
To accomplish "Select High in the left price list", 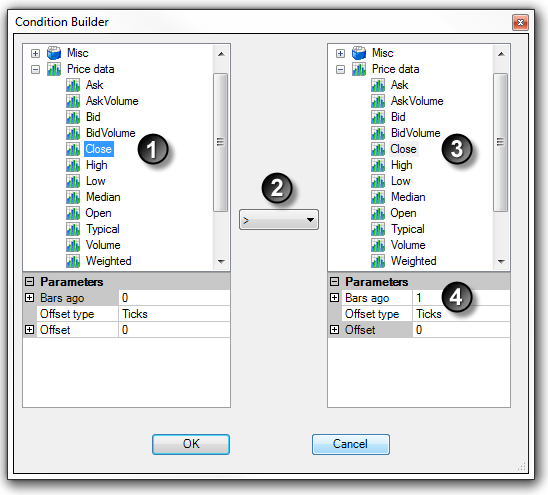I will pyautogui.click(x=97, y=165).
